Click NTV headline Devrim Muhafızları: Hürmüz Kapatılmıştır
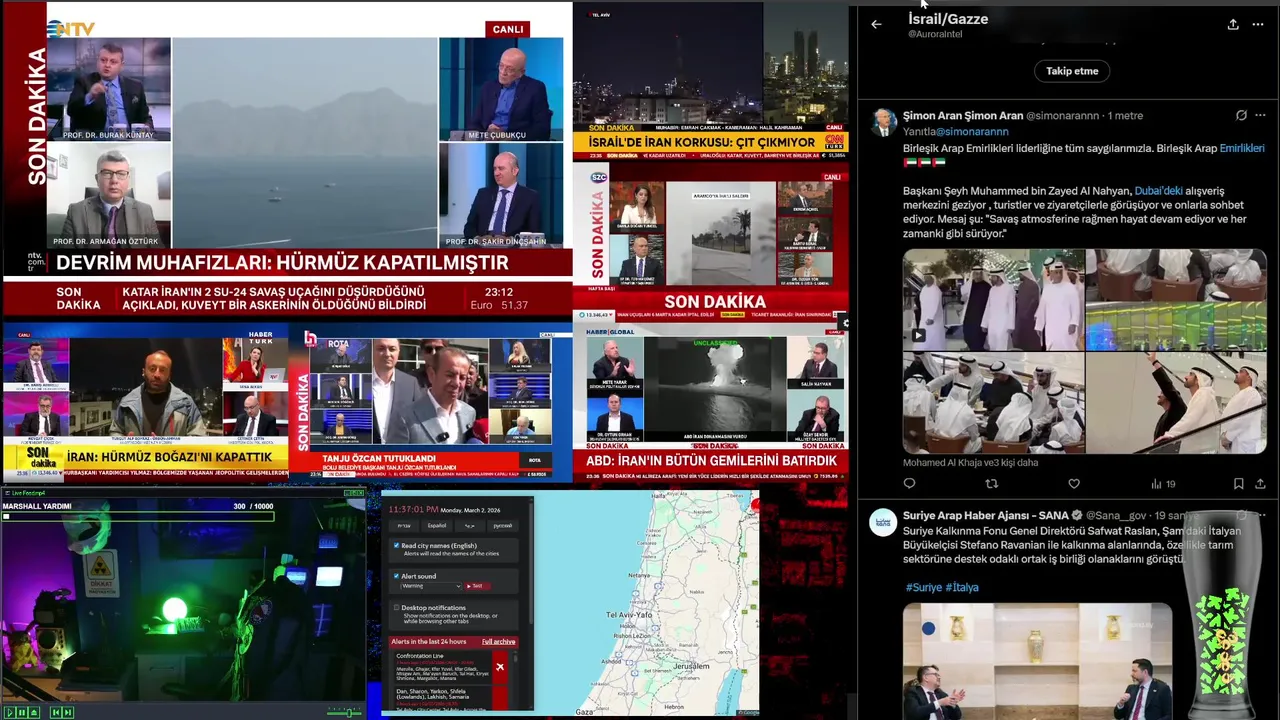Screen dimensions: 1280x720 (x=282, y=263)
